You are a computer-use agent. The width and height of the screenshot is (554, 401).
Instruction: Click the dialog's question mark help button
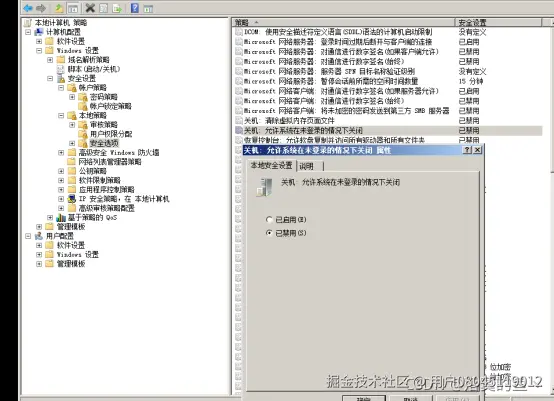(x=467, y=150)
